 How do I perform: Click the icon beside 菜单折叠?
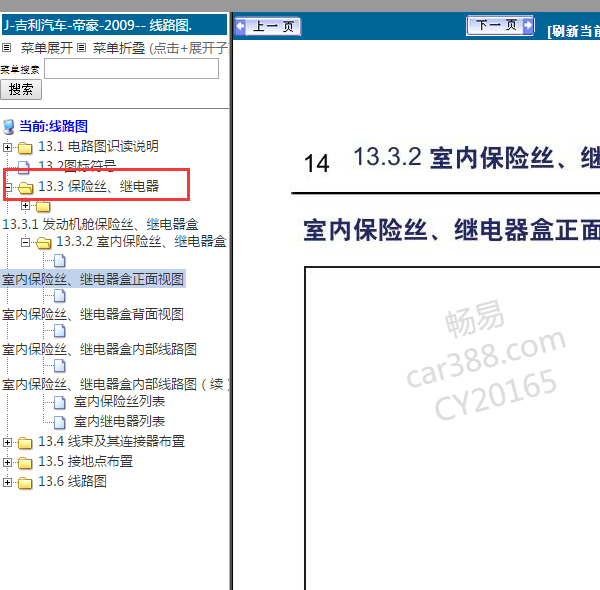(x=81, y=48)
